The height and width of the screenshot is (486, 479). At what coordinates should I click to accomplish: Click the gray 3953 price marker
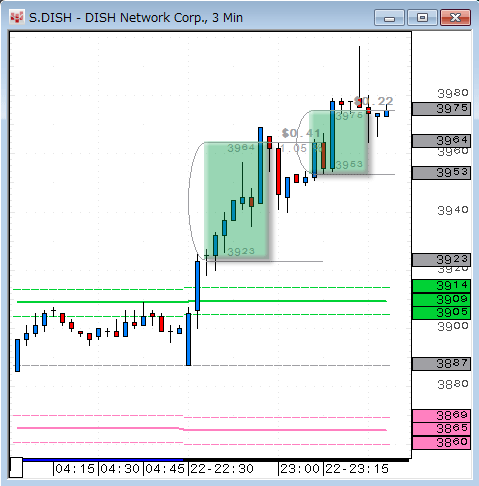click(441, 173)
